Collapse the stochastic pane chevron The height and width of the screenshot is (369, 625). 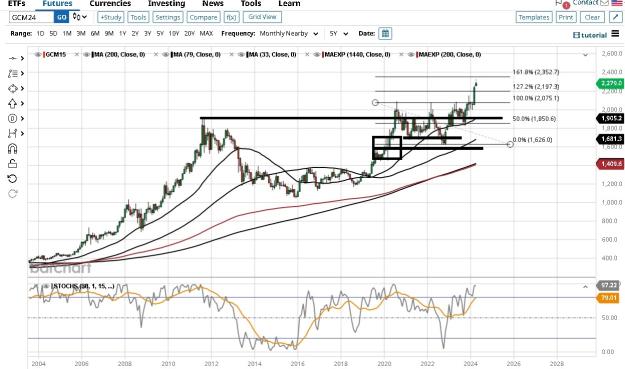585,287
